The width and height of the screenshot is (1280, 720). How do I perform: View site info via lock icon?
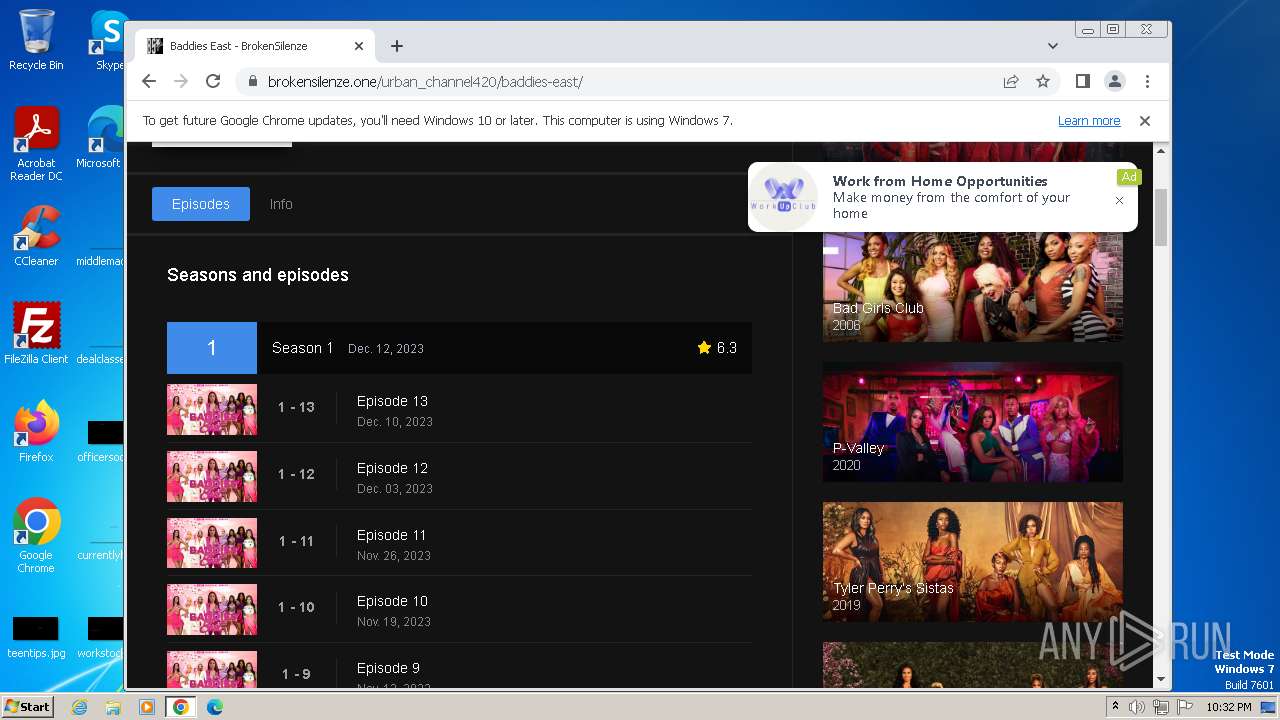point(253,81)
